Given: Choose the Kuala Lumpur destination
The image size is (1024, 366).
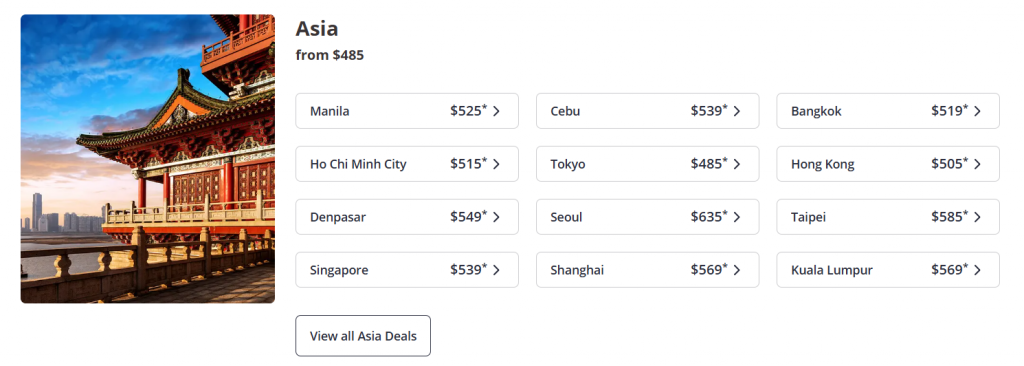Looking at the screenshot, I should point(888,270).
